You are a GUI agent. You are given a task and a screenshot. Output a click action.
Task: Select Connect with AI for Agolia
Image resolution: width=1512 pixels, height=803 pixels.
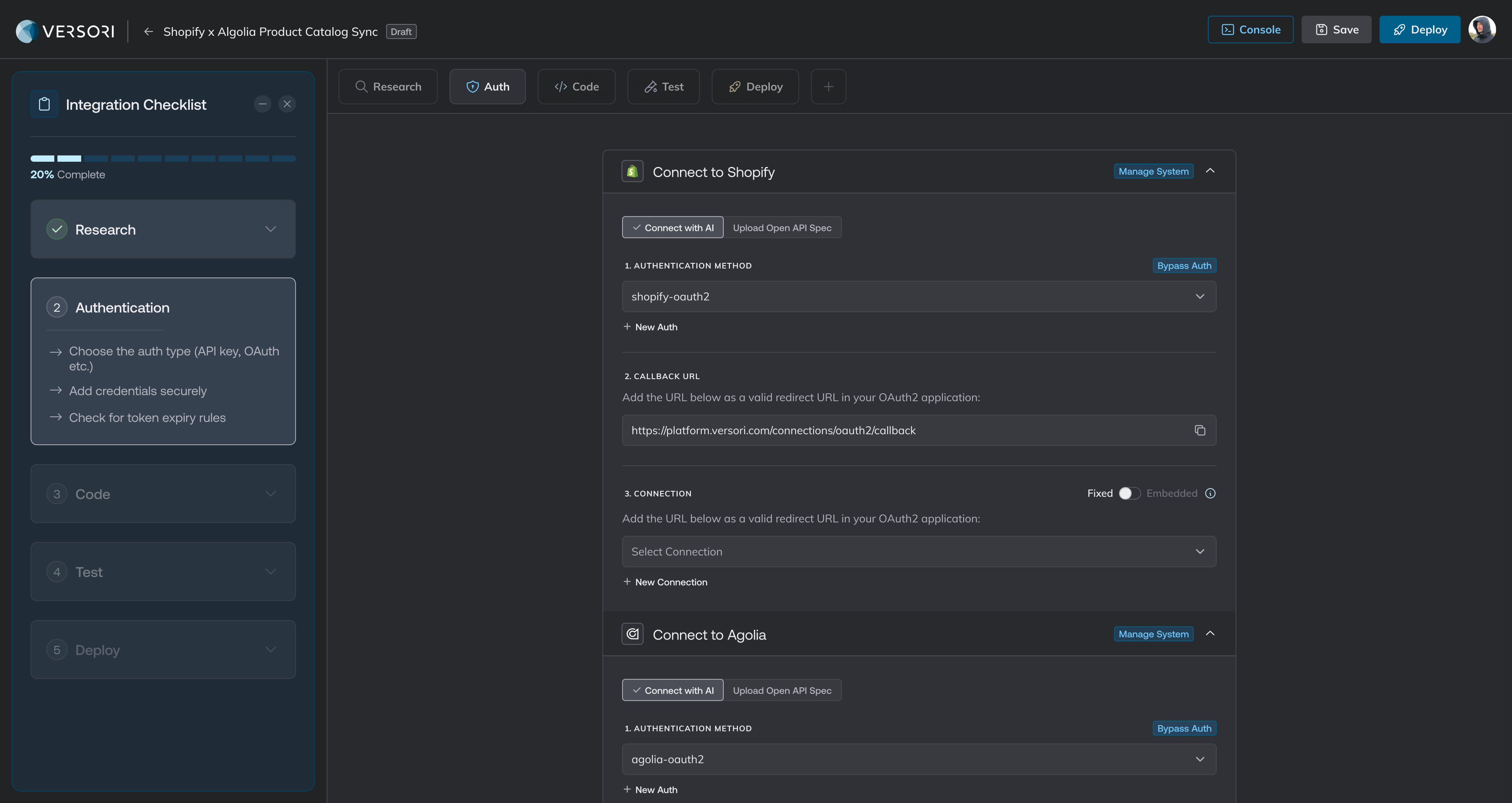point(673,690)
